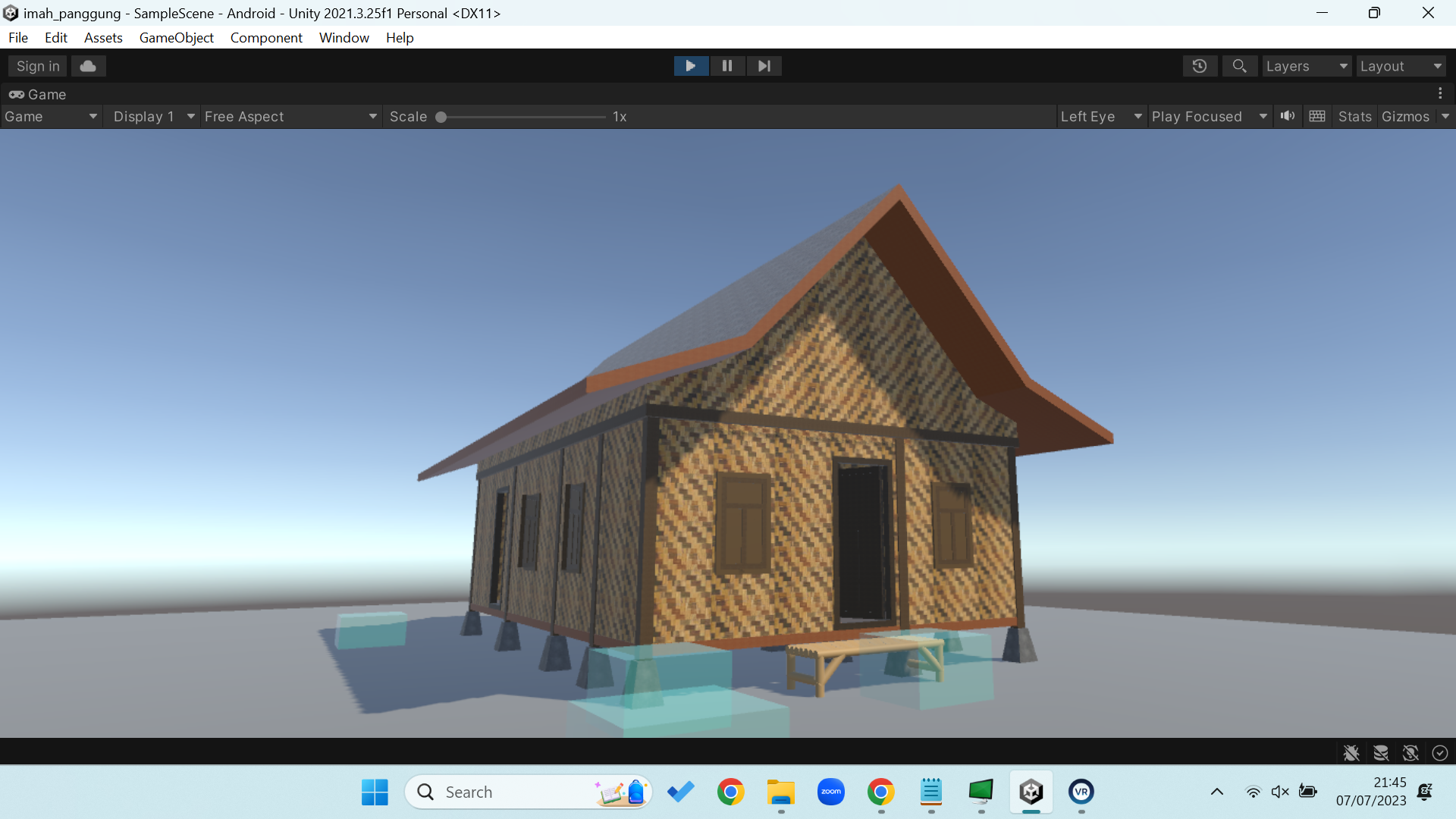Toggle Mute Audio in Game view
This screenshot has height=819, width=1456.
[x=1288, y=116]
